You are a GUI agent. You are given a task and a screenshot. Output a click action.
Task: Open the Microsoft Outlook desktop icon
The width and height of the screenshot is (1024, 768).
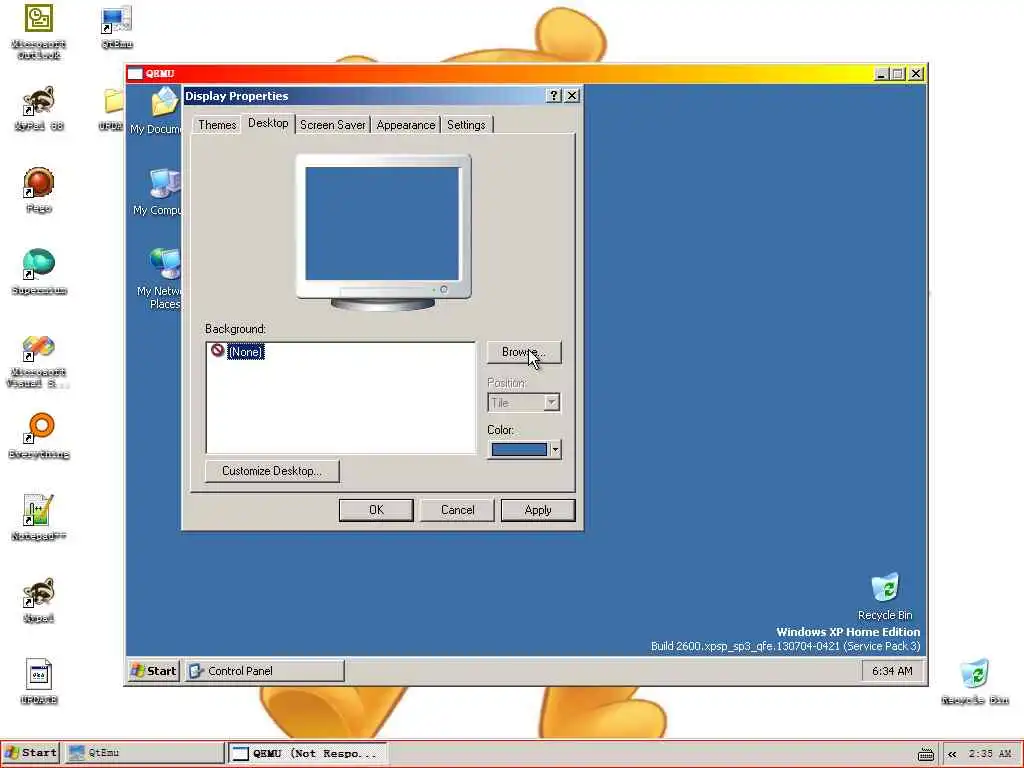point(39,20)
